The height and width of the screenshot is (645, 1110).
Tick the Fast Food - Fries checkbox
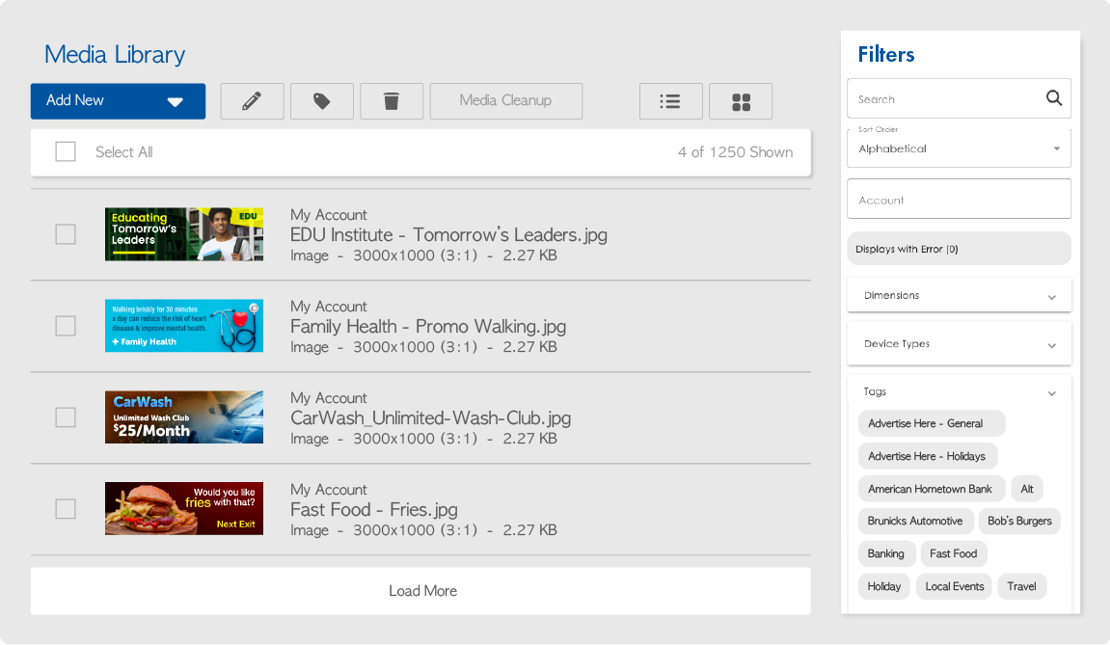66,509
